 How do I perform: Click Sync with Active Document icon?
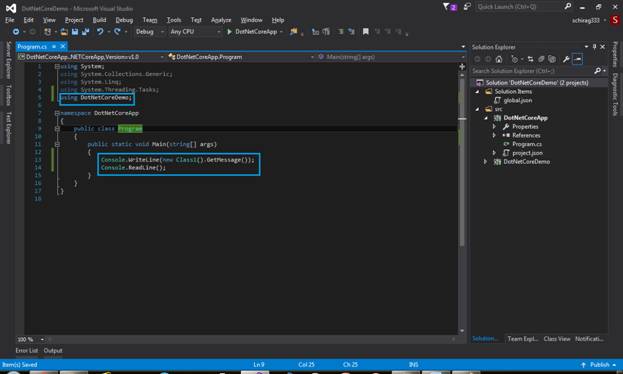click(x=530, y=59)
